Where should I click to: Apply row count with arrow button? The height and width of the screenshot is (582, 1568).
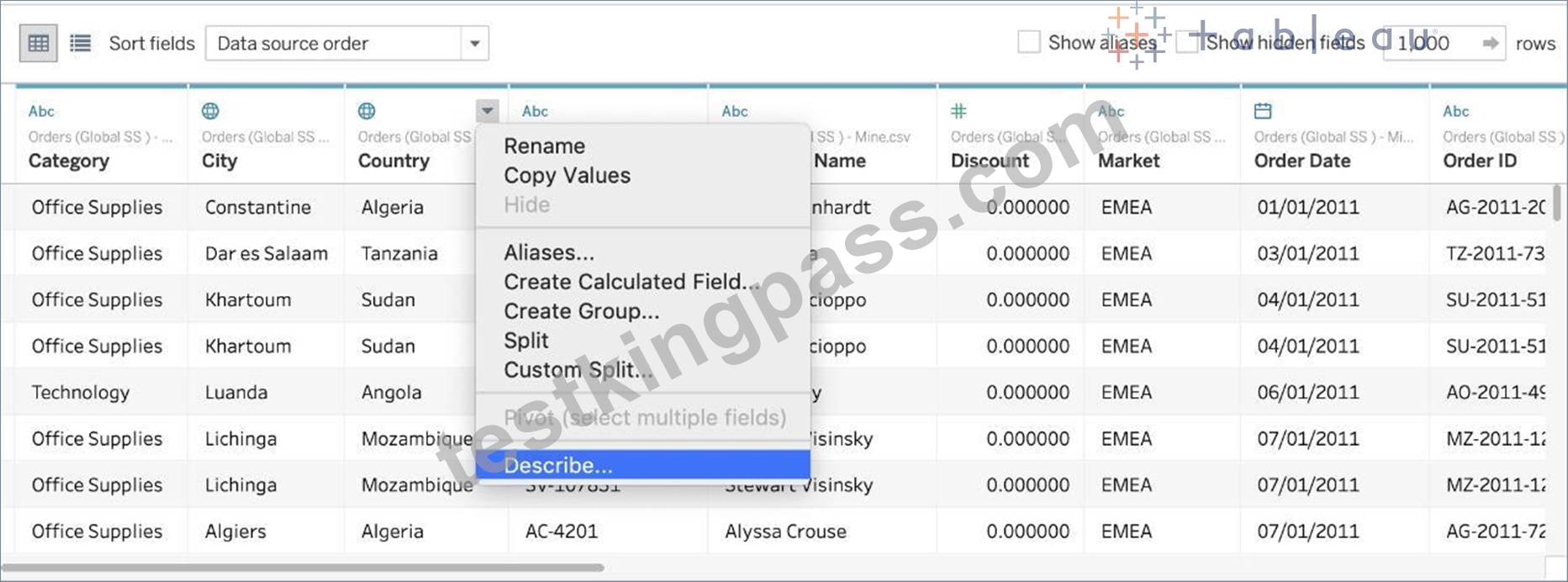click(1491, 43)
